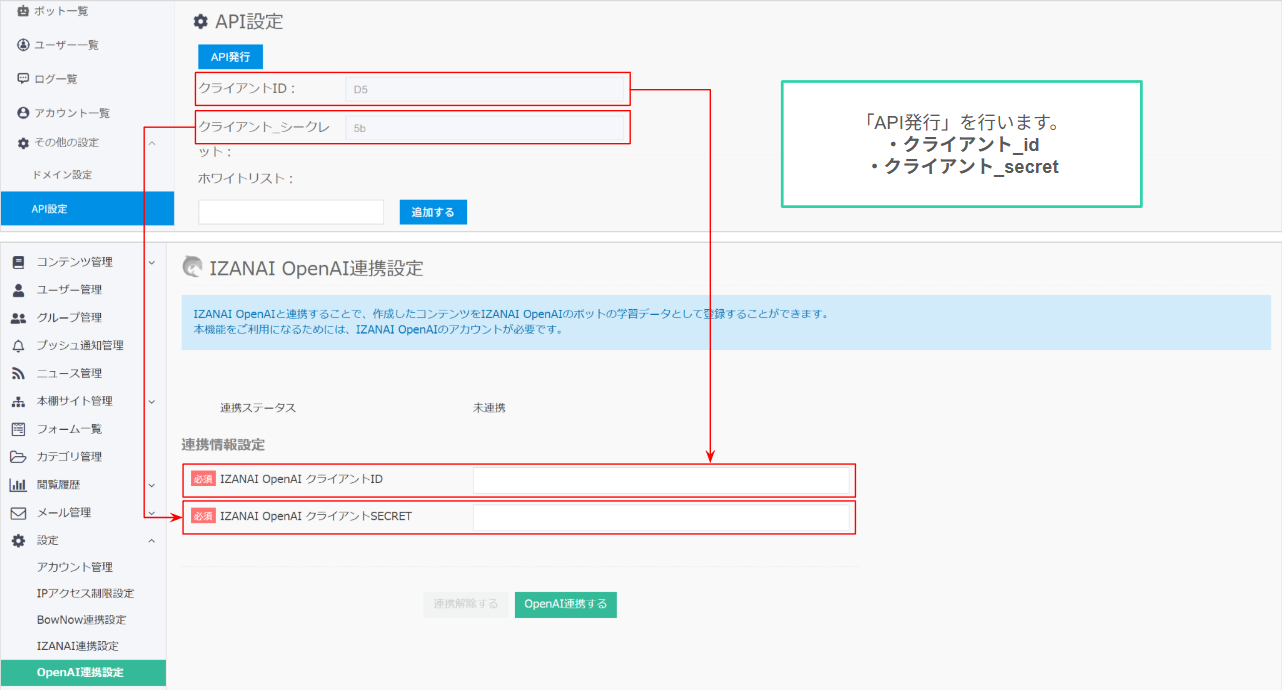Click the robot icon beside ボット一覧
The image size is (1282, 690).
23,11
